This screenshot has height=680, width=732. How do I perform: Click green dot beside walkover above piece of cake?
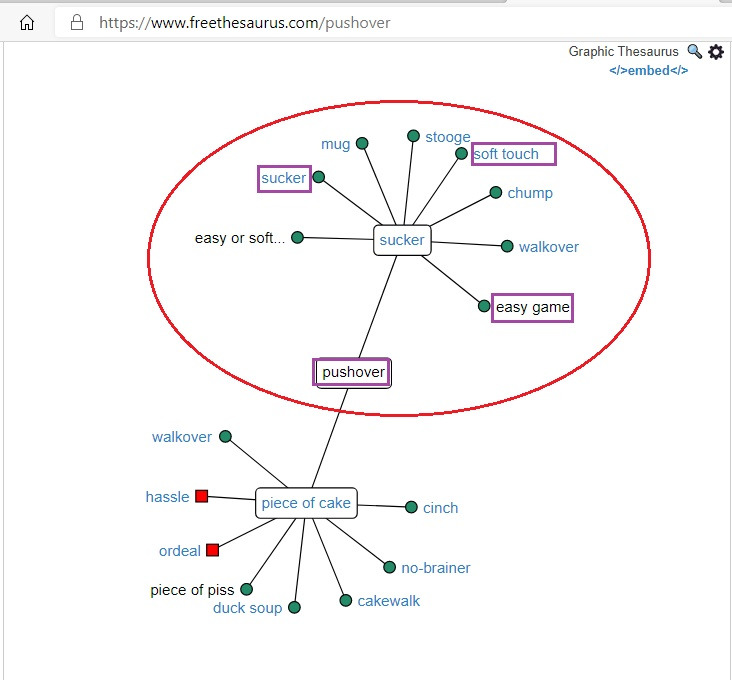[225, 436]
